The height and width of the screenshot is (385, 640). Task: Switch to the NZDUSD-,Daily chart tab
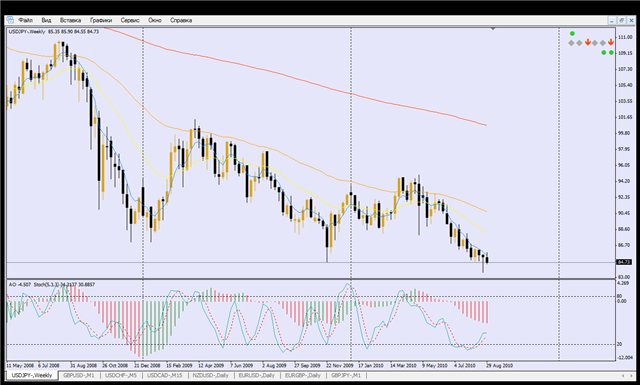click(211, 375)
